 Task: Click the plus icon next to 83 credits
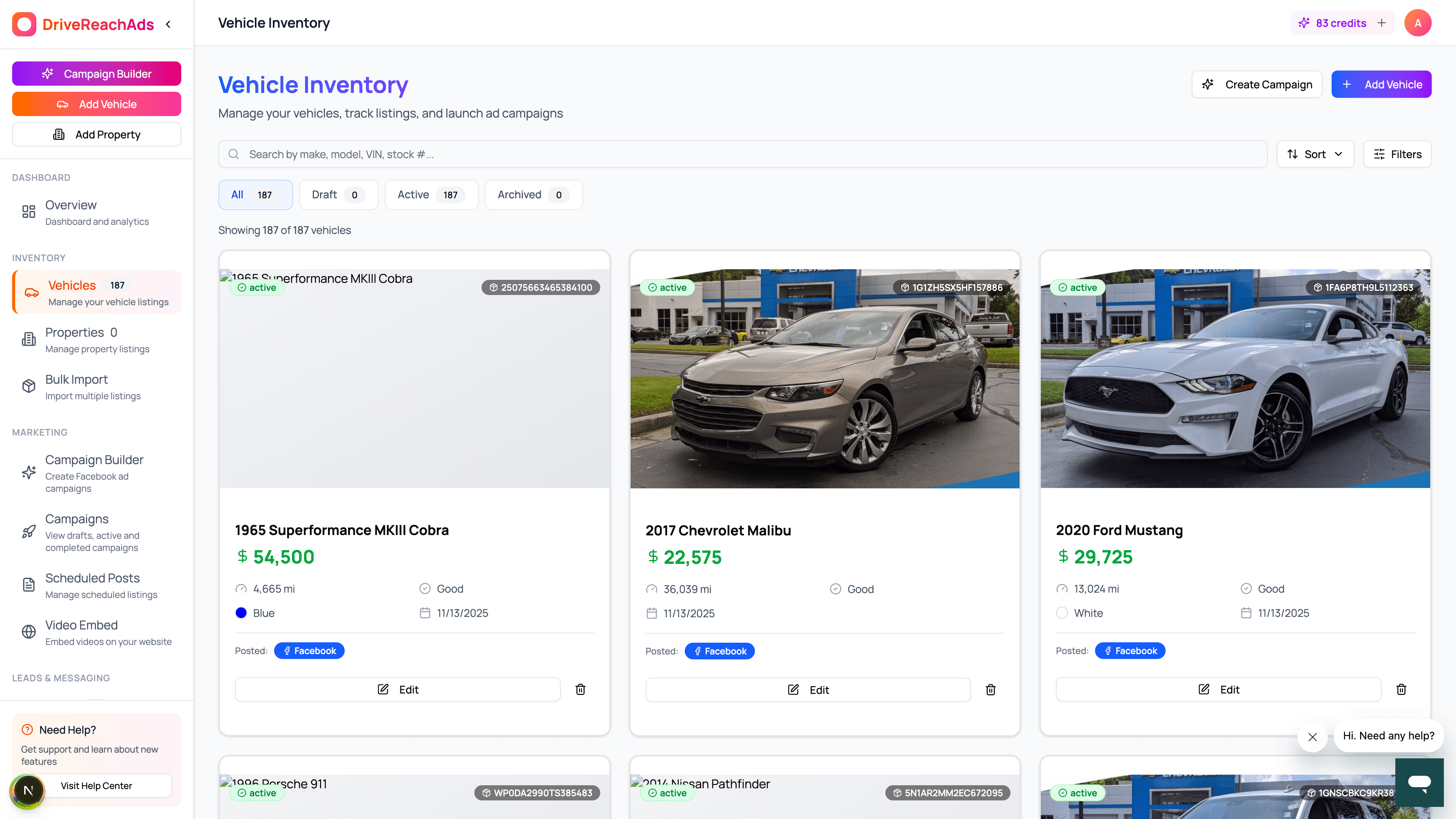1381,23
